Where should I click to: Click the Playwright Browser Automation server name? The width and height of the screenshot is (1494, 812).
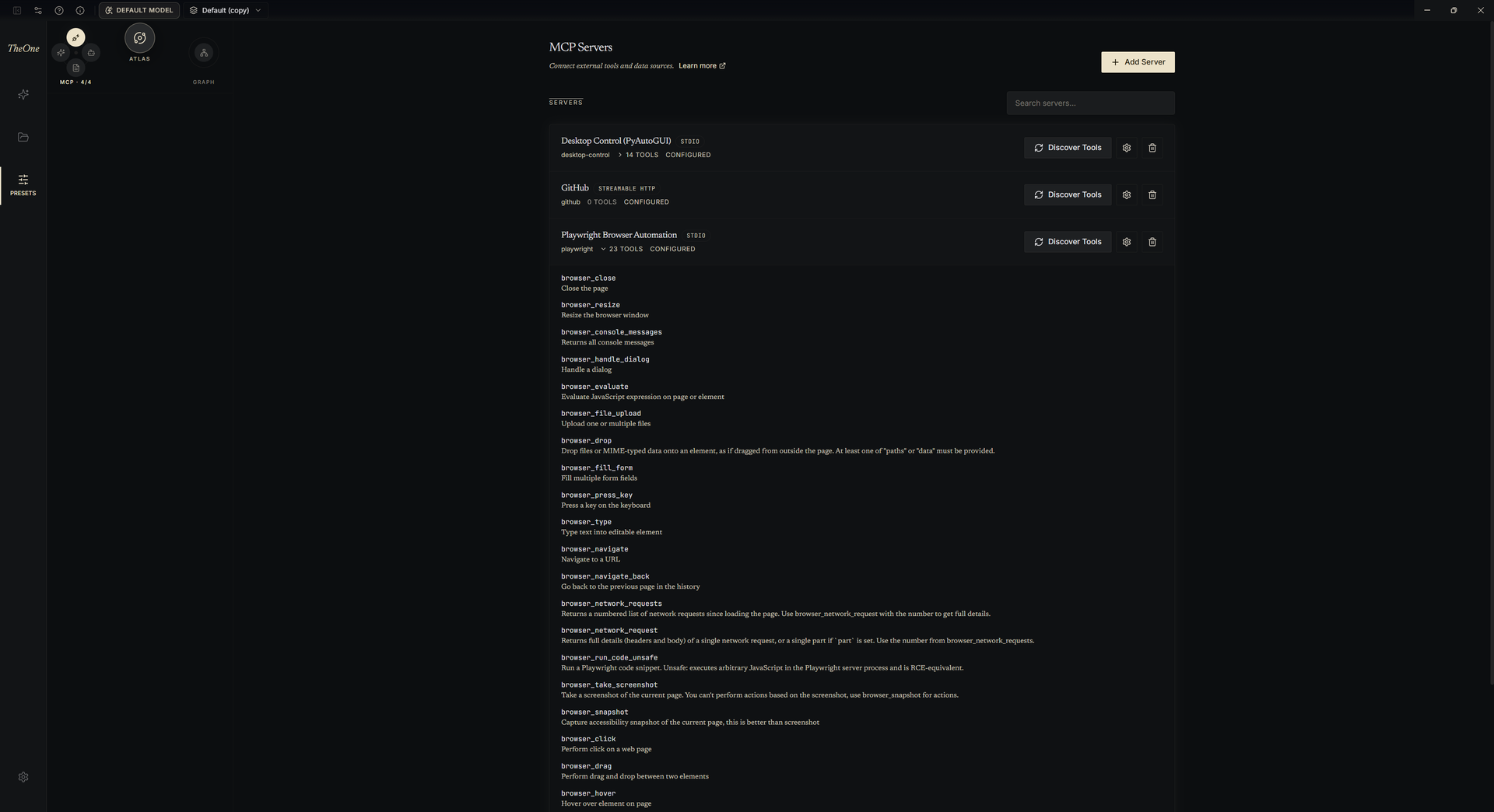click(619, 235)
